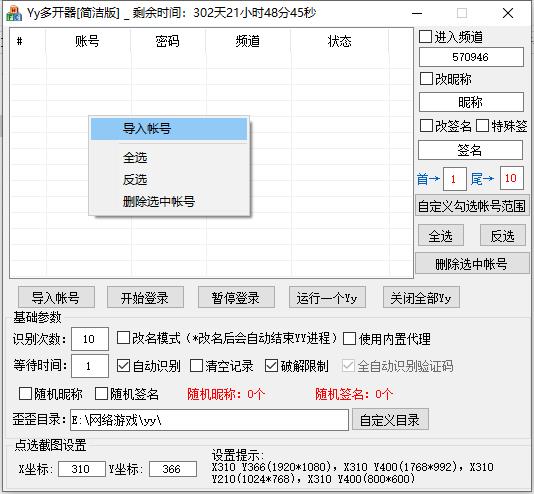Open 自定义目录 folder picker button
Viewport: 534px width, 494px height.
390,419
